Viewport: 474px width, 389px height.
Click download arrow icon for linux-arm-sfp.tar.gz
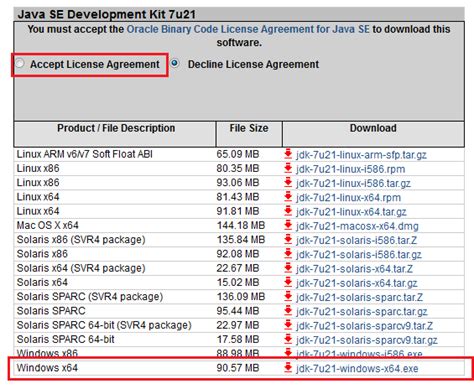pyautogui.click(x=288, y=154)
